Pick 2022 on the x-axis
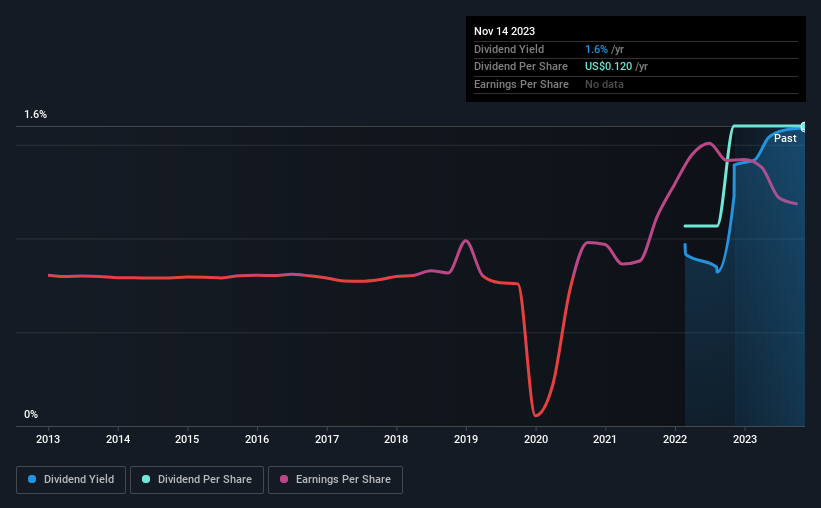 675,438
